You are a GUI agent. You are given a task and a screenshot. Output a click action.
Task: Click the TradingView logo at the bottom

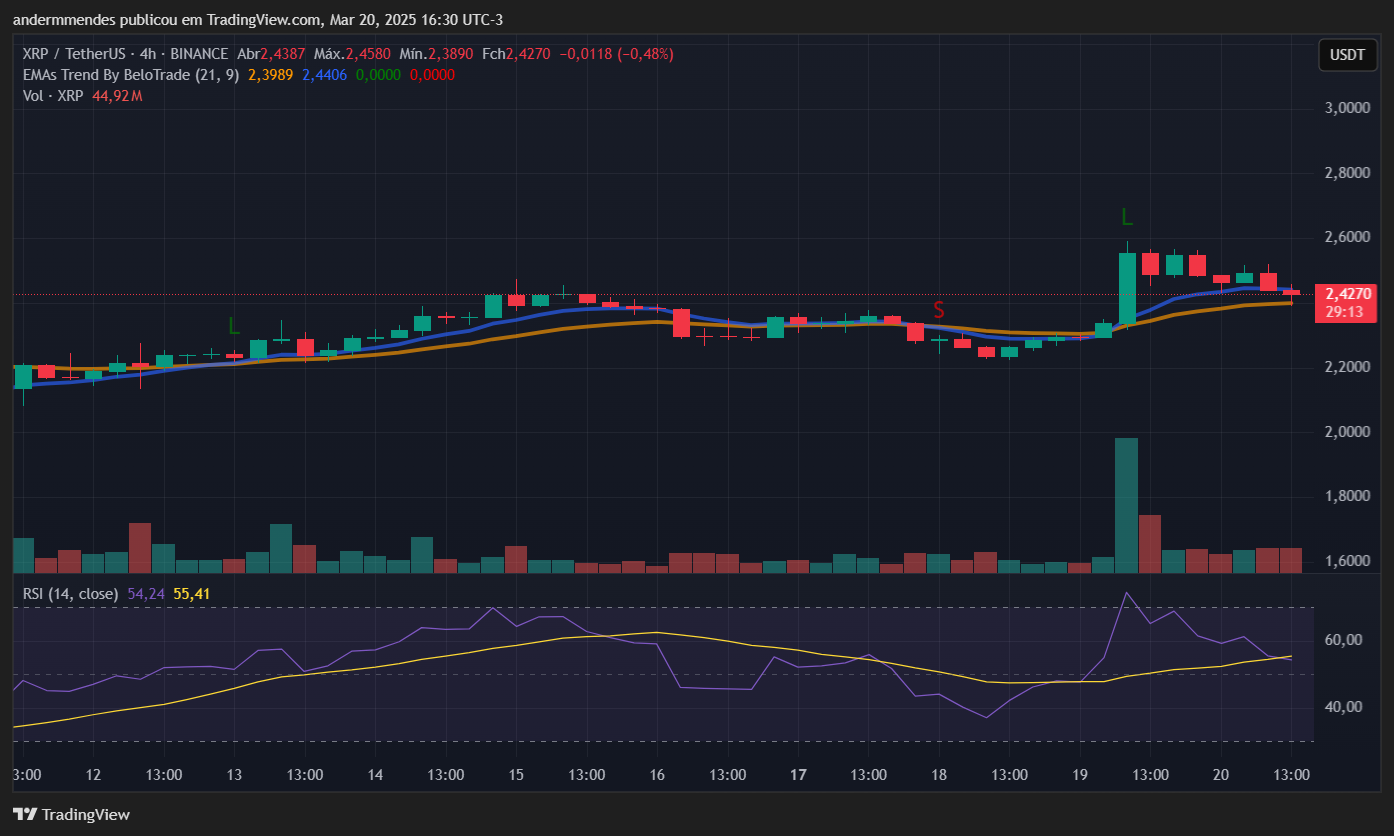(x=71, y=814)
